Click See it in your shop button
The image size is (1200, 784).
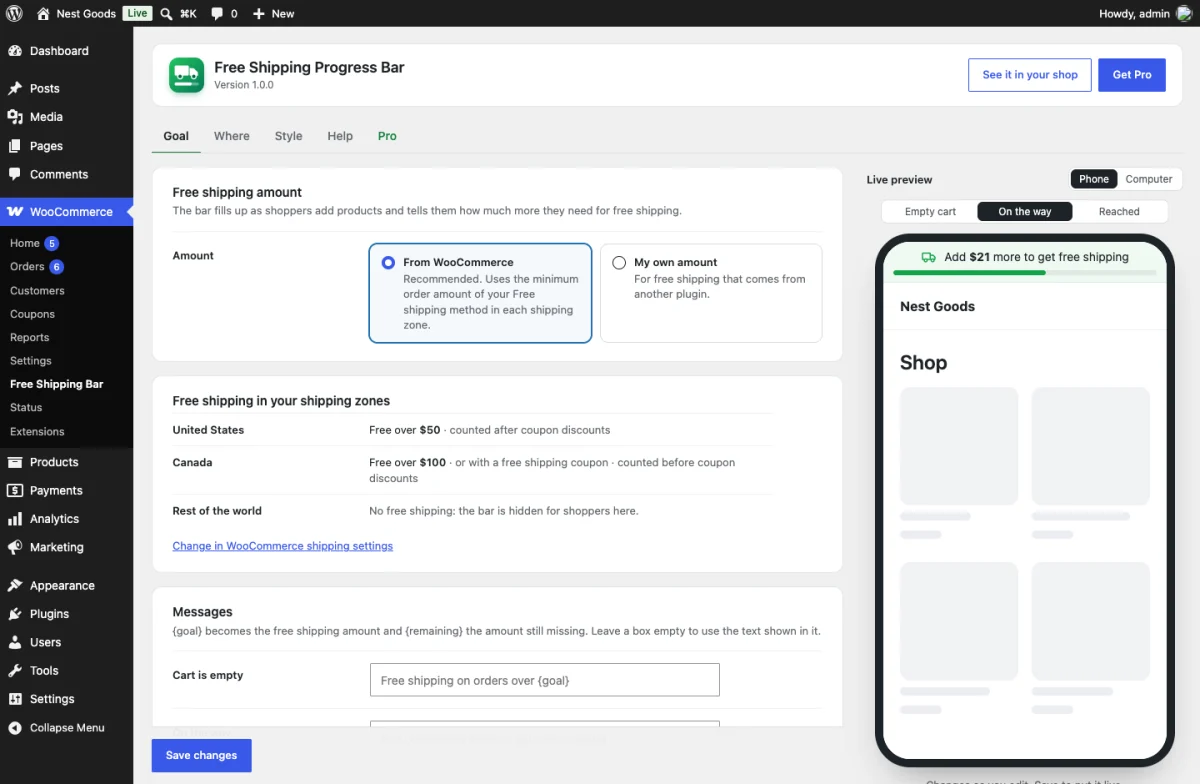click(x=1030, y=75)
